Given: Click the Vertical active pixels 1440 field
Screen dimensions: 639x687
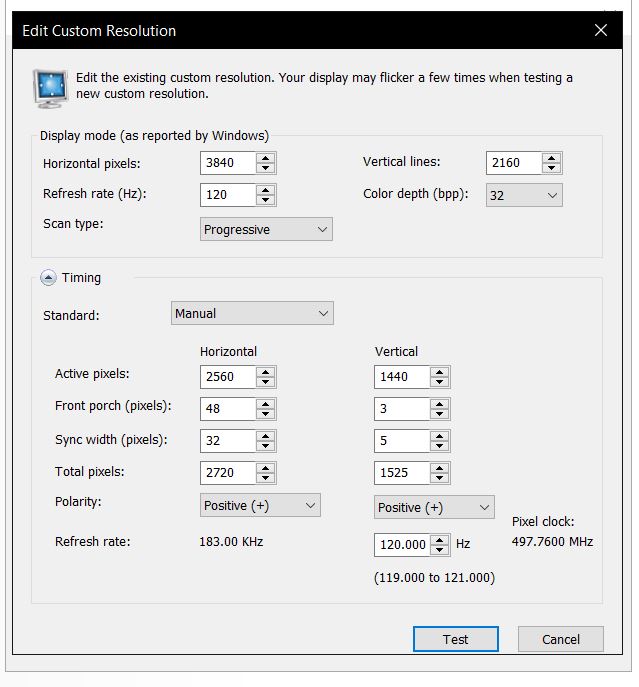Looking at the screenshot, I should pos(402,377).
